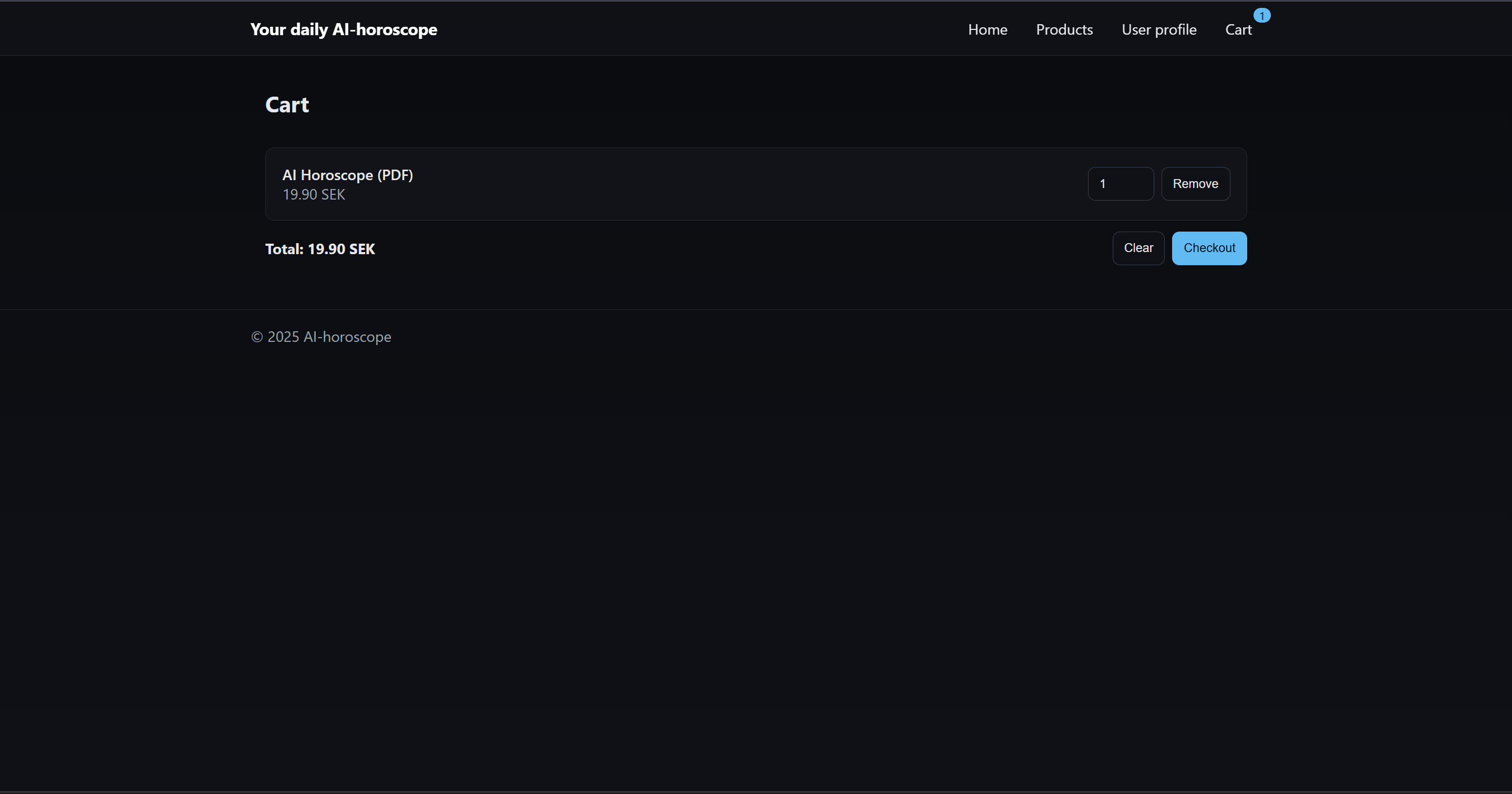Remove AI Horoscope (PDF) from cart
Screen dimensions: 1512x794
pos(1195,184)
